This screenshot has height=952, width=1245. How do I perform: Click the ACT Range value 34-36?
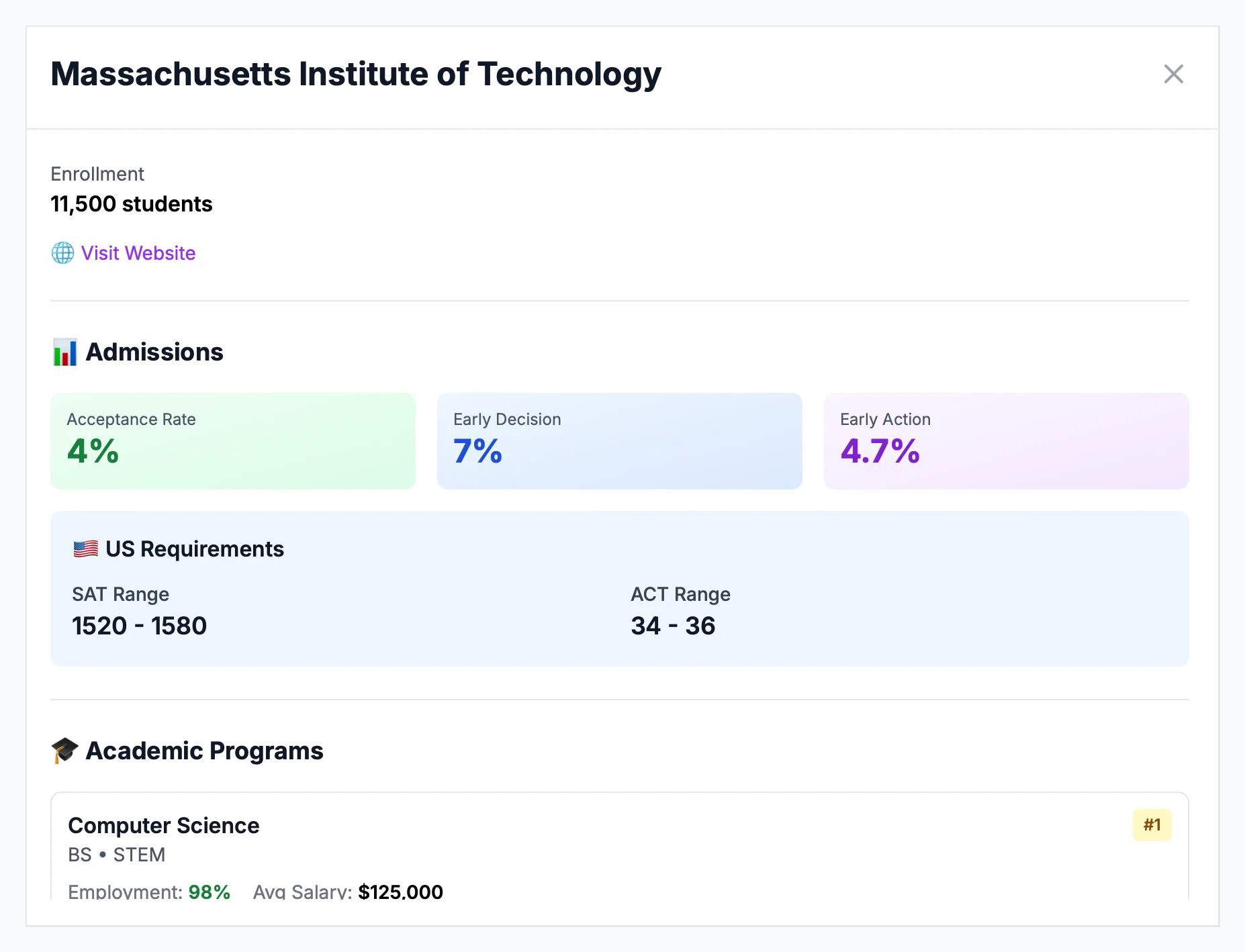[674, 625]
